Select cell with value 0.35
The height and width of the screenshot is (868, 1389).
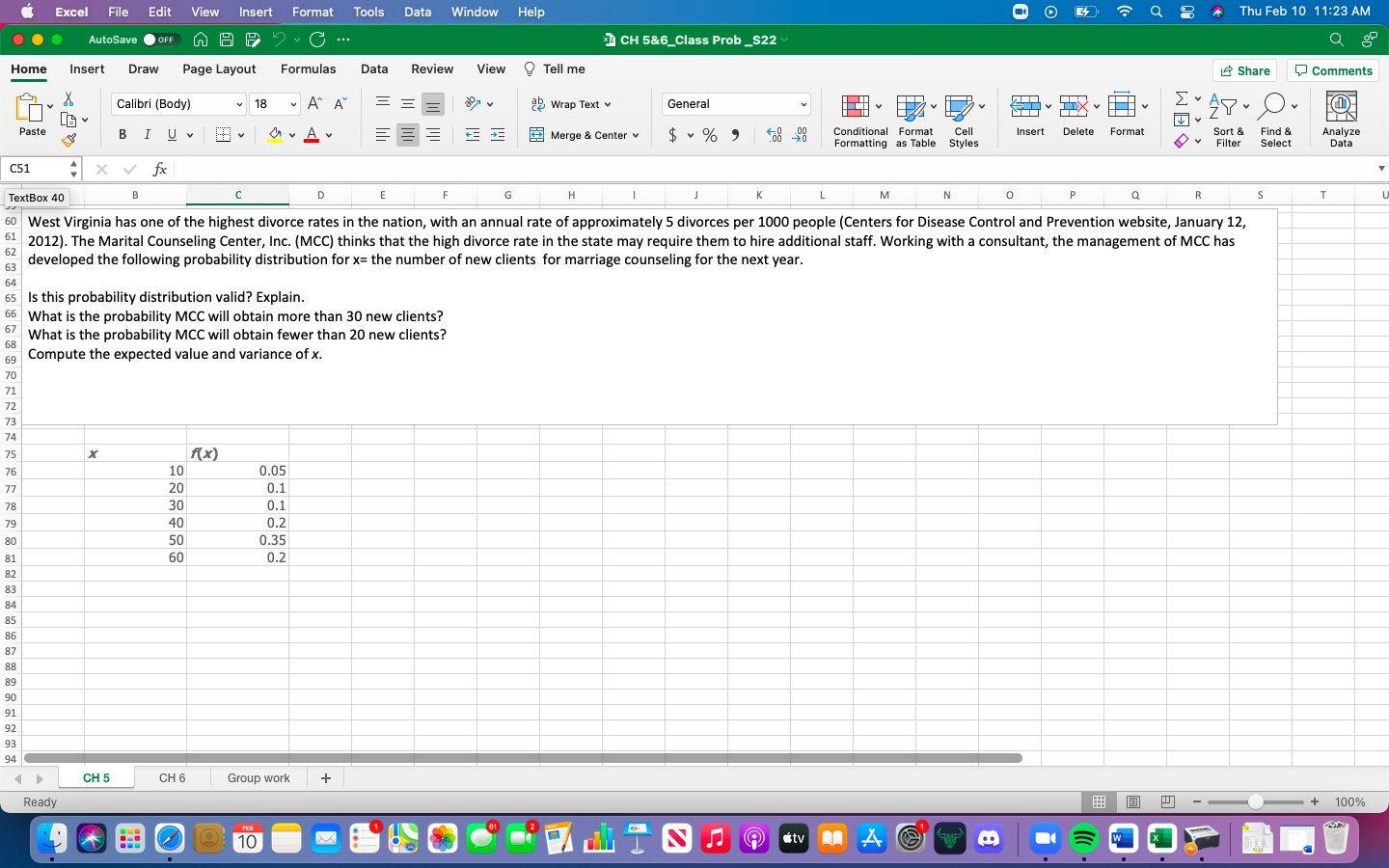pyautogui.click(x=238, y=540)
